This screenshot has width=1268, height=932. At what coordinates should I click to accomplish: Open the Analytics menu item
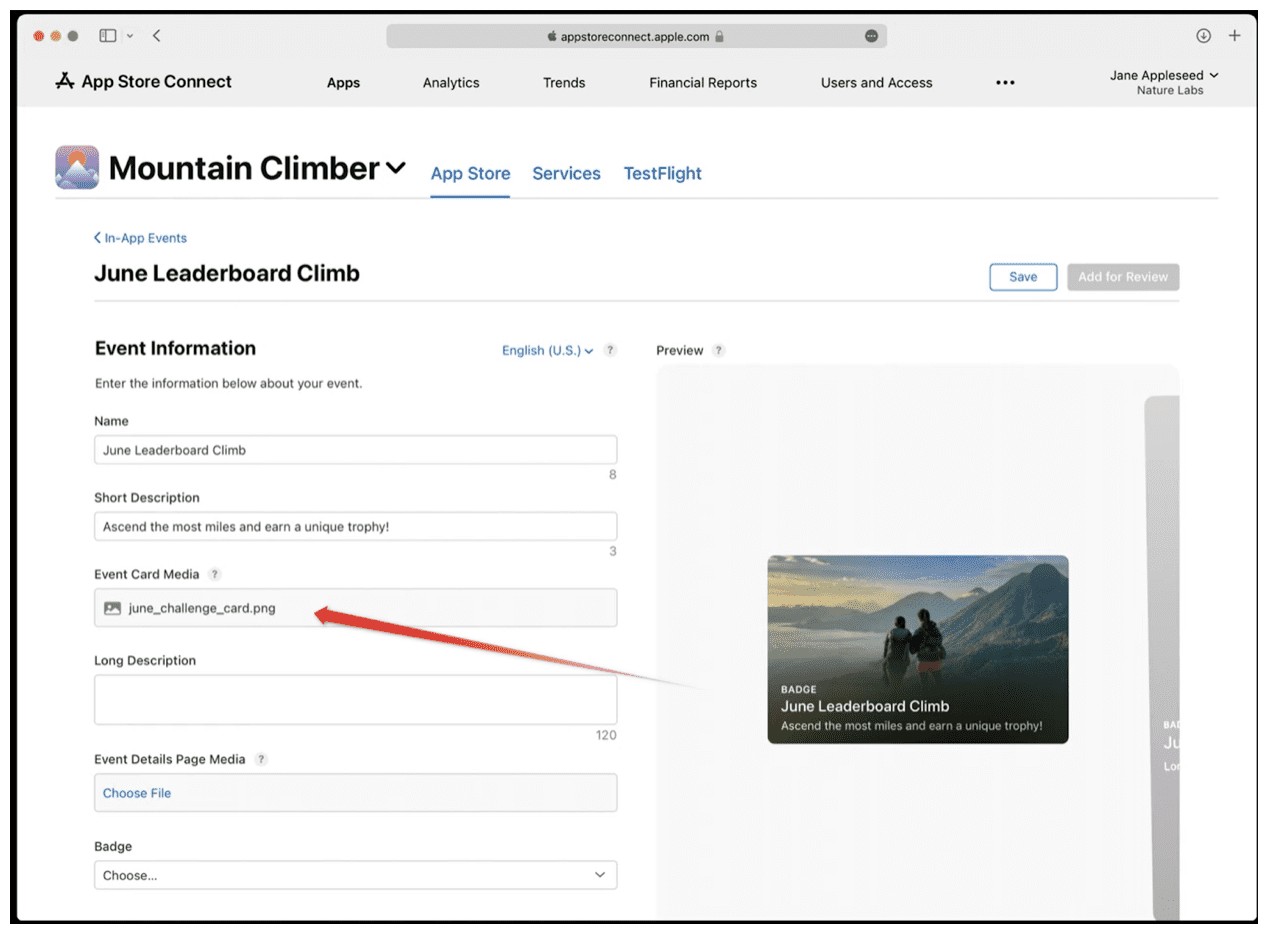coord(450,83)
